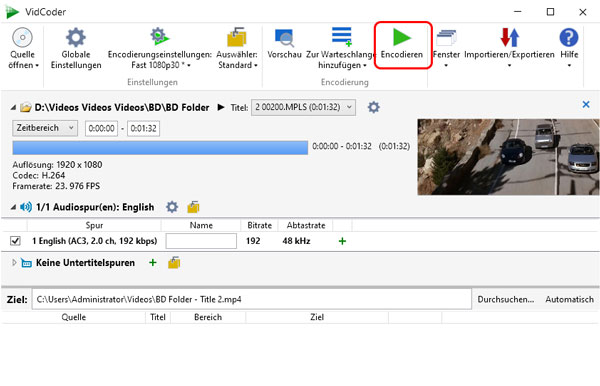The height and width of the screenshot is (386, 600).
Task: Open the Hilfe help menu
Action: pos(569,48)
